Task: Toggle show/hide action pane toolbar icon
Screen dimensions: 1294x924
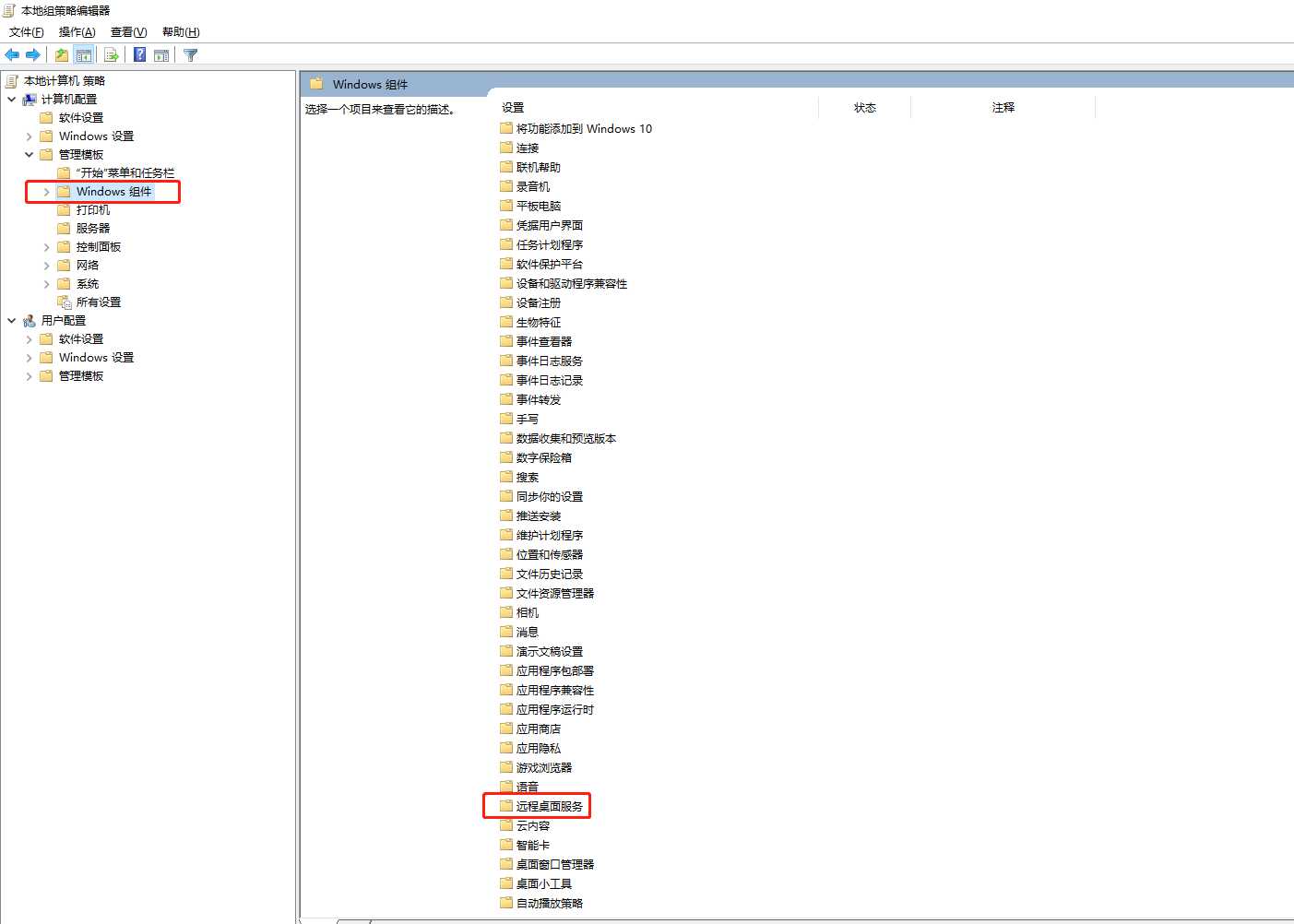Action: 161,55
